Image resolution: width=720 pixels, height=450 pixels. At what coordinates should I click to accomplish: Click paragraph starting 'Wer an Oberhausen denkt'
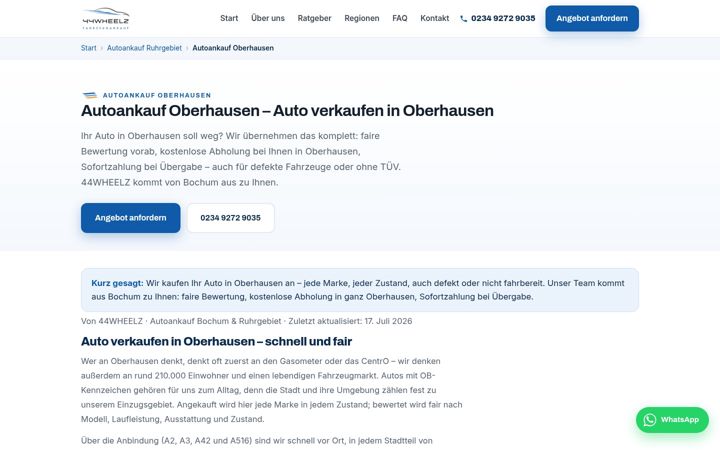point(271,390)
